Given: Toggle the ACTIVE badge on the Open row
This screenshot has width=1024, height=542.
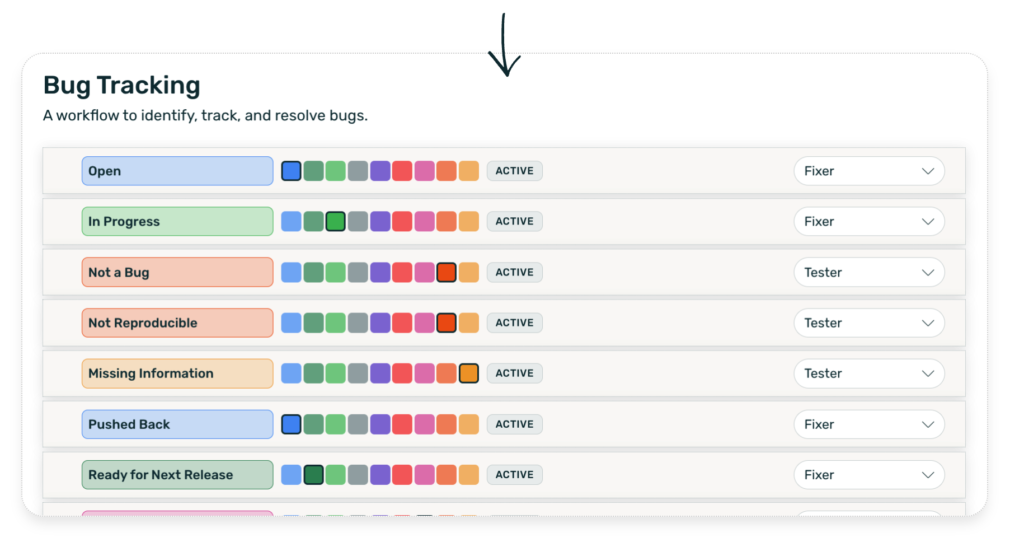Looking at the screenshot, I should [x=514, y=171].
